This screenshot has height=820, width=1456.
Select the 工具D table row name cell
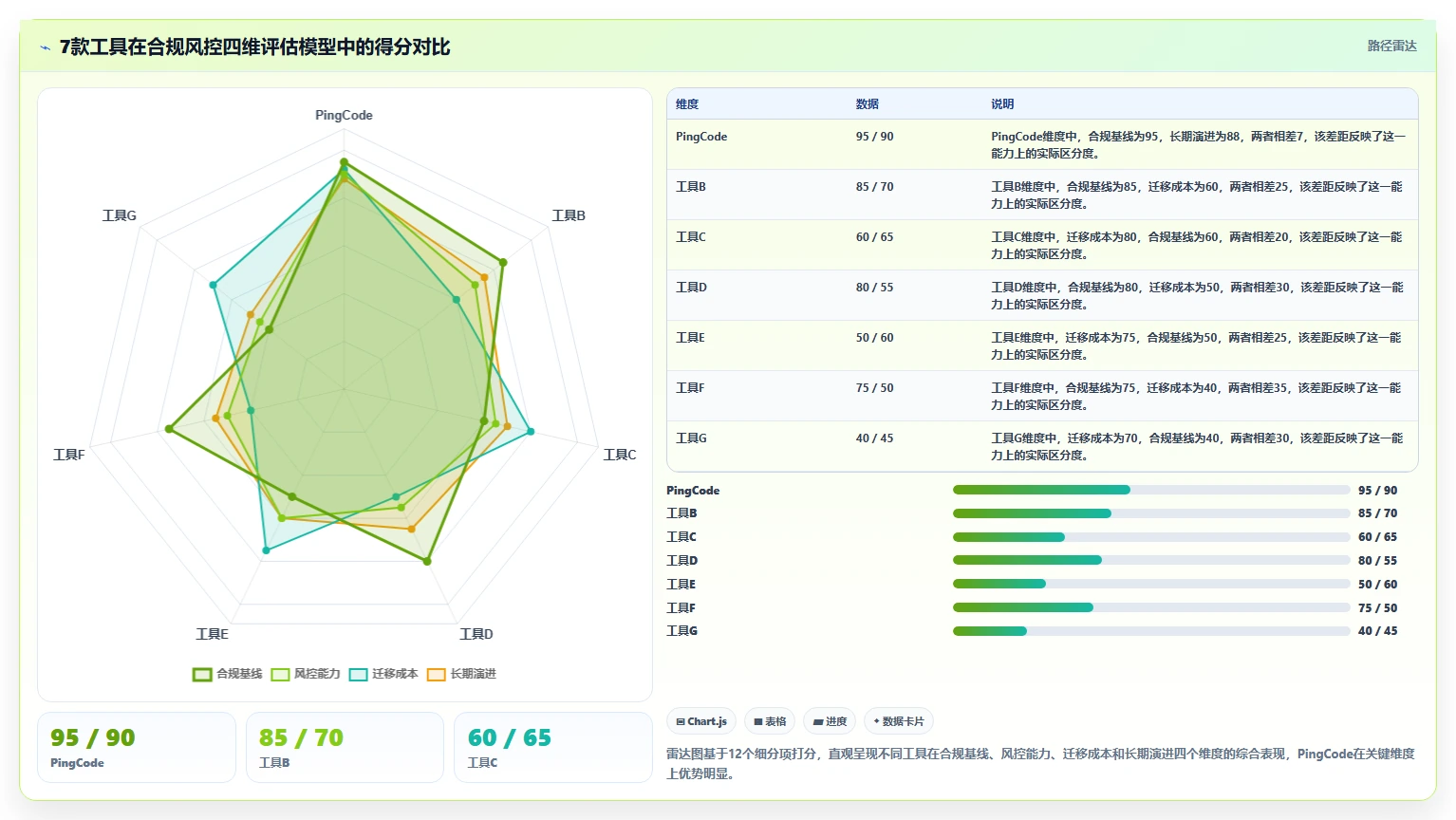pos(691,288)
